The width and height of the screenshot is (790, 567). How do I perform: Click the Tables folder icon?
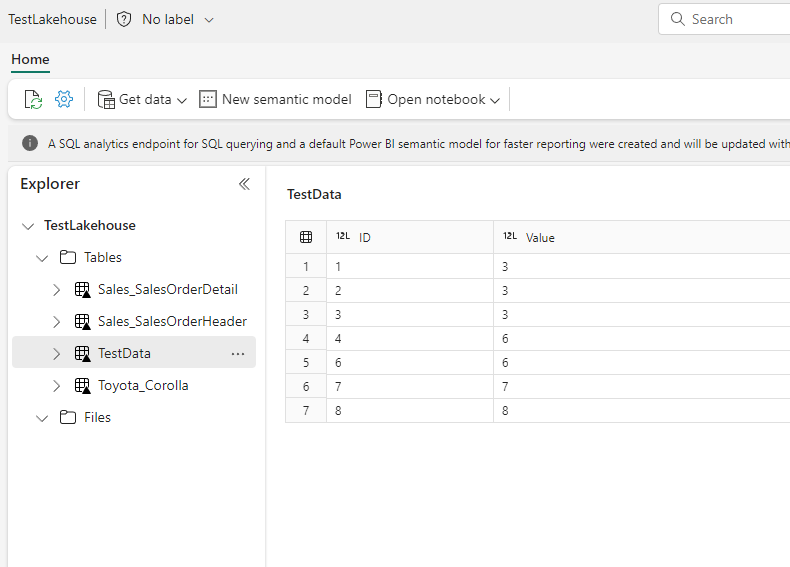[x=68, y=258]
